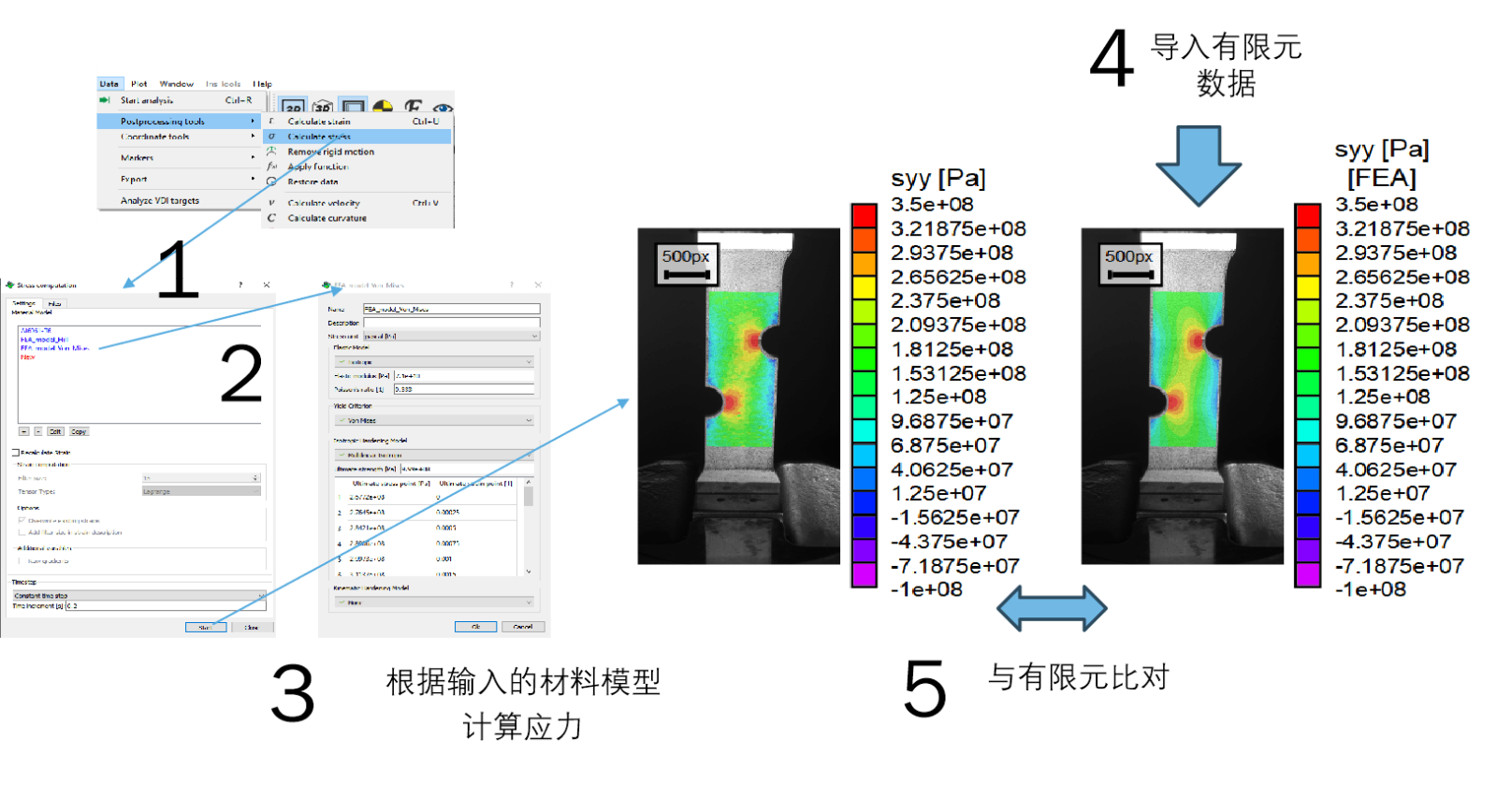Image resolution: width=1497 pixels, height=812 pixels.
Task: Select the 2D view toolbar icon
Action: point(293,109)
